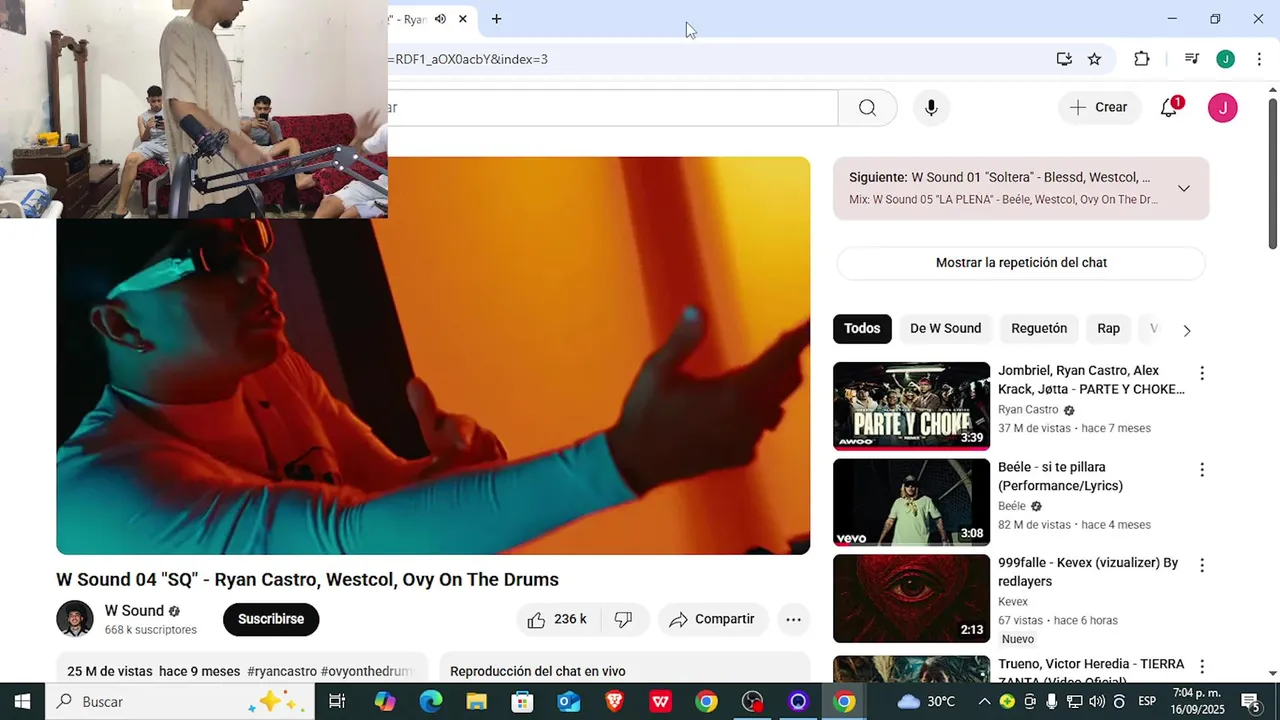Open options menu for Beéle si te pillara

(x=1202, y=470)
